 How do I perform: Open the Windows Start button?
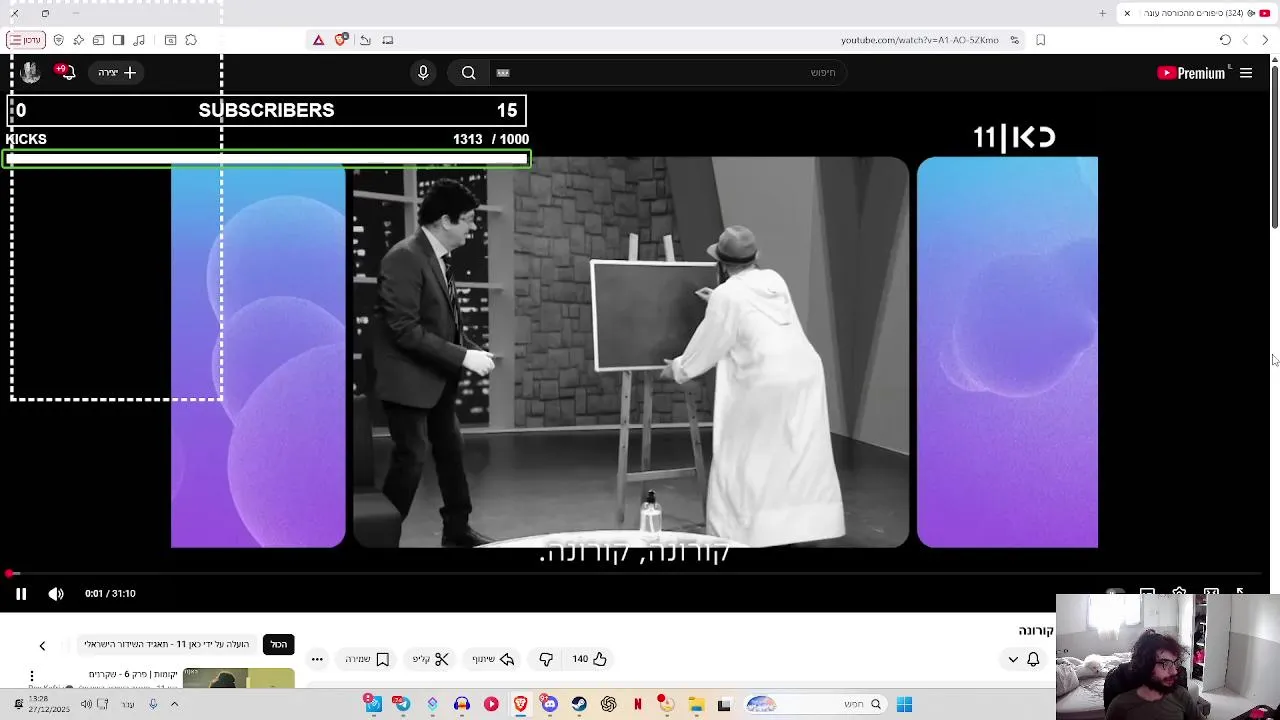(904, 704)
